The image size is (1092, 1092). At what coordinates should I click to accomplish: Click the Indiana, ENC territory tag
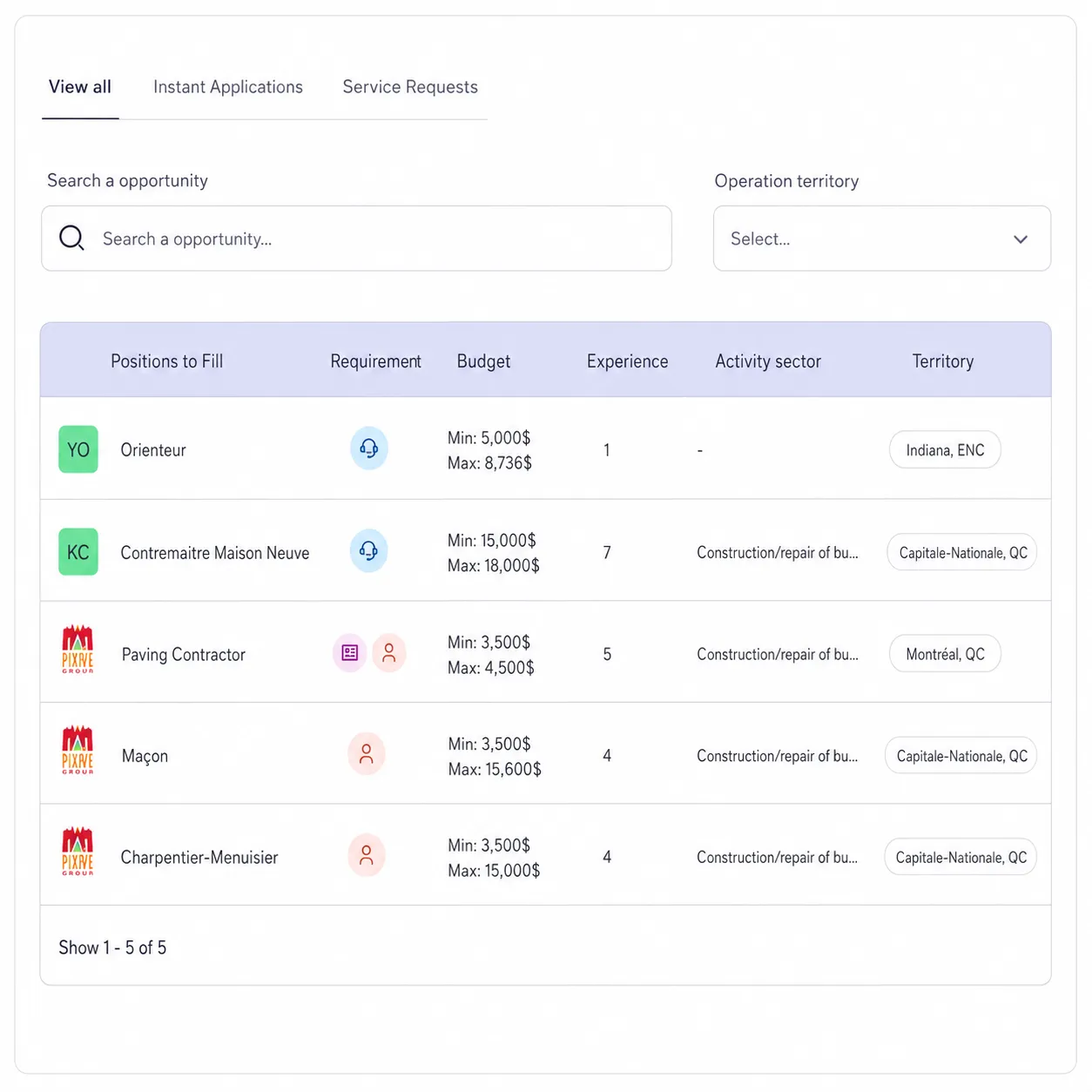pos(945,450)
